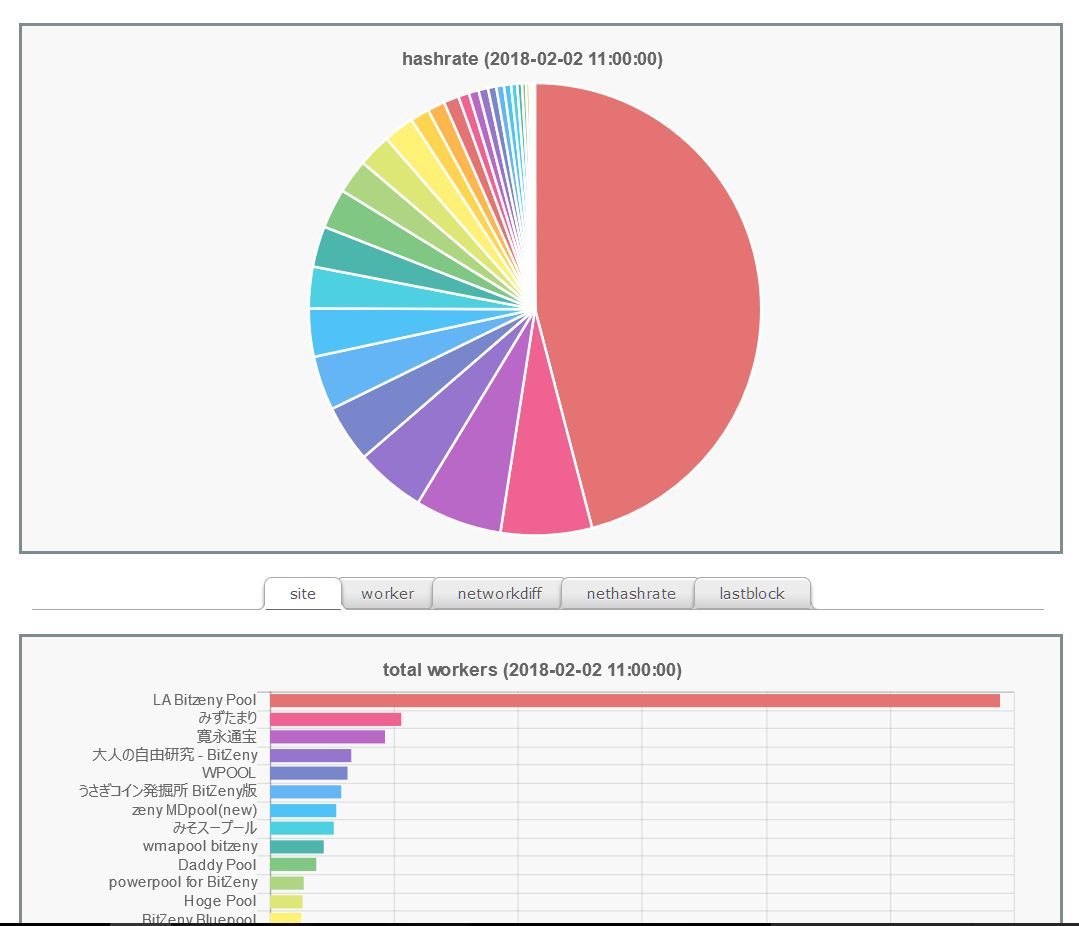Click the 'wmapool bitzeny' label
The width and height of the screenshot is (1079, 926).
pyautogui.click(x=200, y=846)
